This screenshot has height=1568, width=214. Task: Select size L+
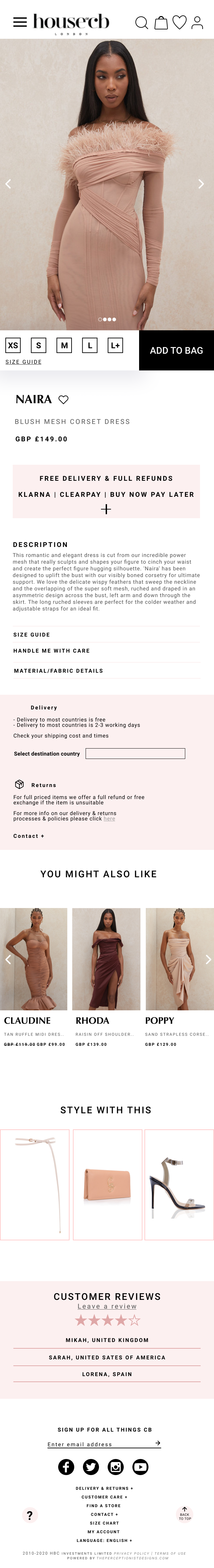point(115,345)
